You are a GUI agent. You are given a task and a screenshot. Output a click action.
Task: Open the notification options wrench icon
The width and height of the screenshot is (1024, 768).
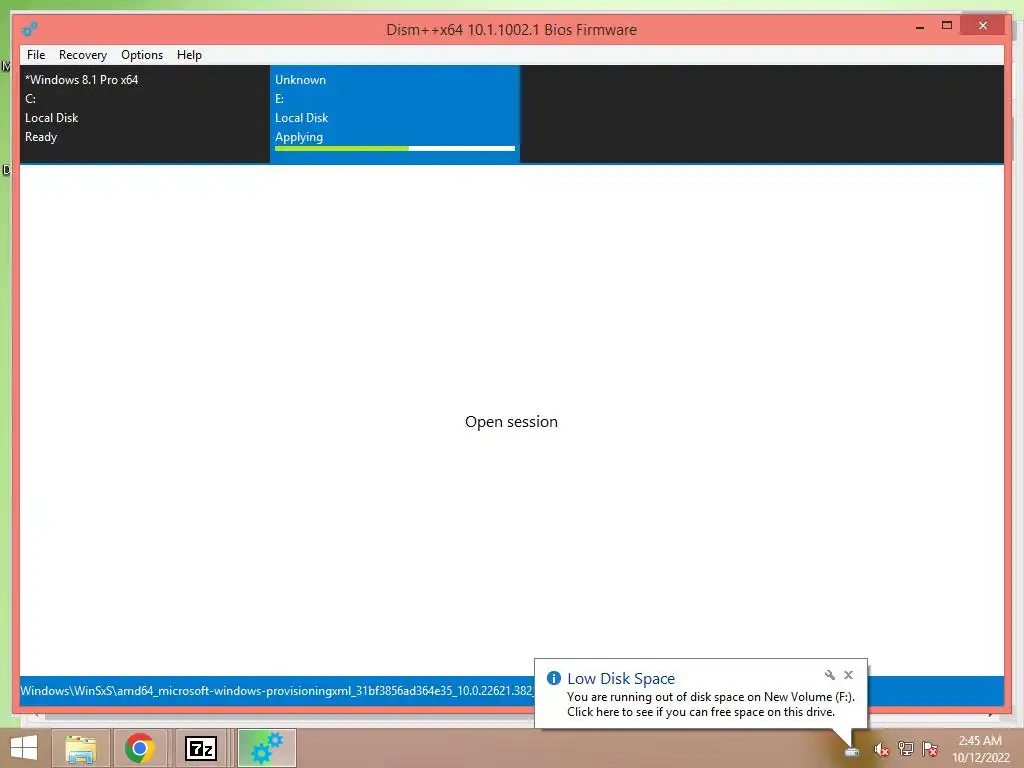[x=829, y=675]
